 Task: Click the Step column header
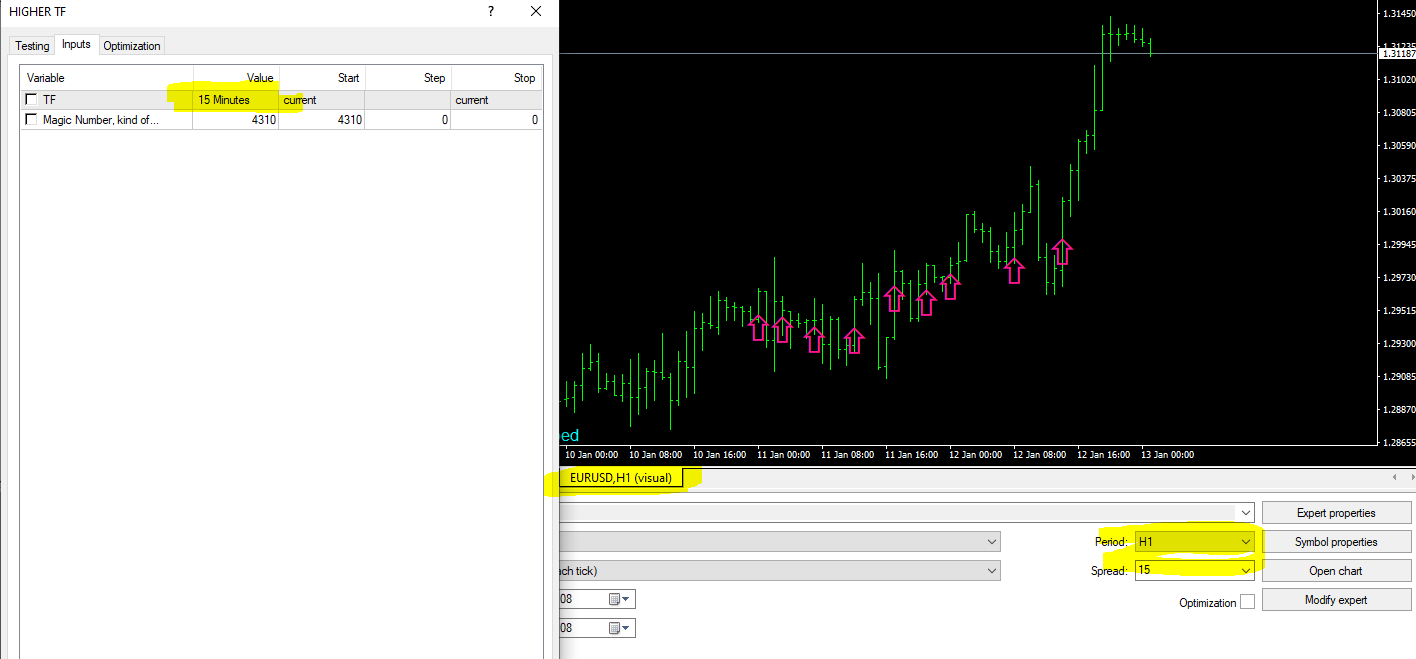[x=408, y=78]
